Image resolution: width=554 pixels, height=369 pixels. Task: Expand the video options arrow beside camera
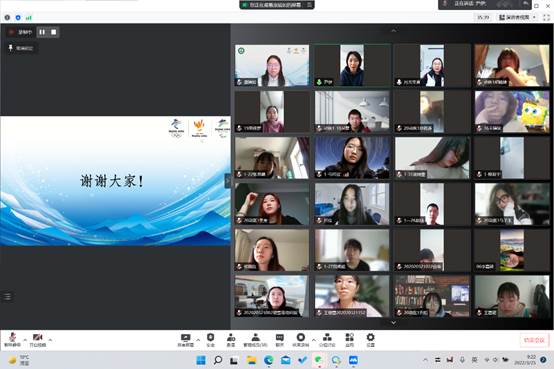click(50, 340)
